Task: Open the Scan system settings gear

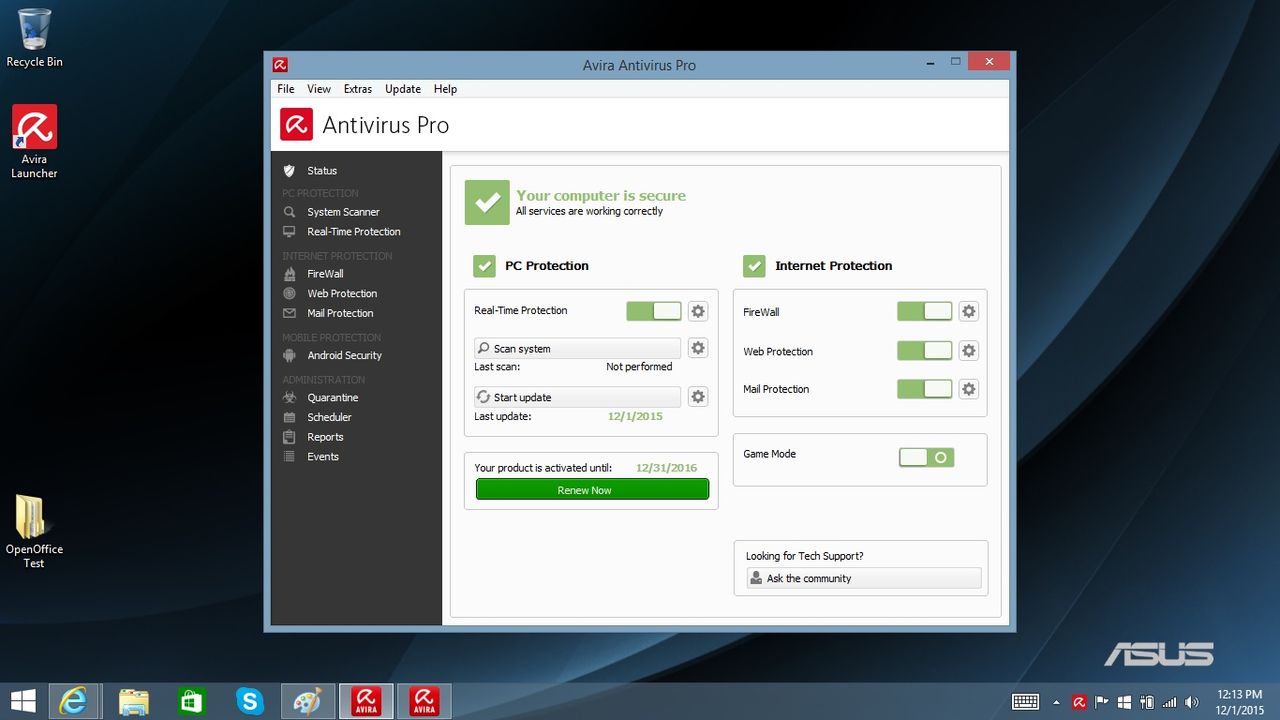Action: tap(698, 348)
